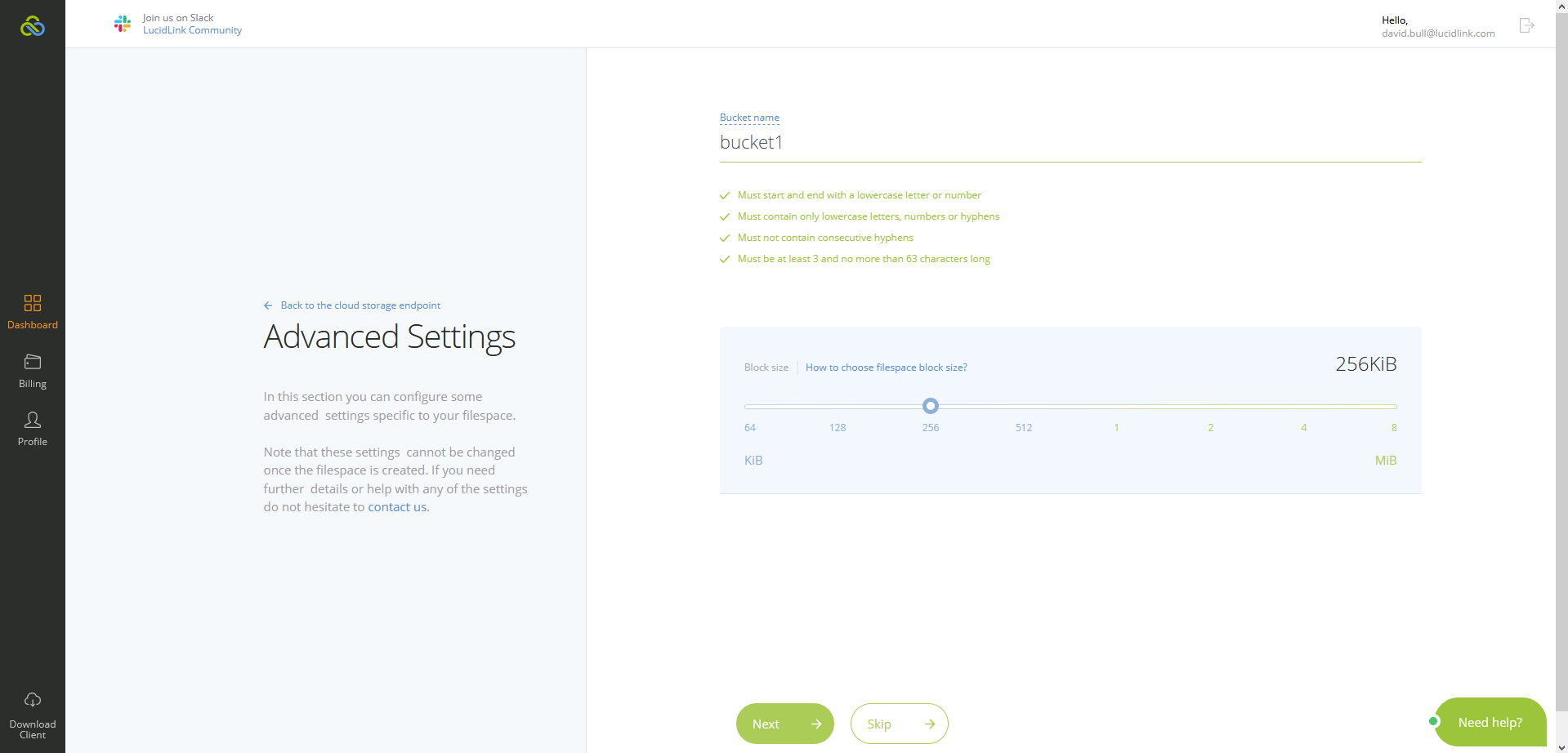Click the Next button
The height and width of the screenshot is (753, 1568).
785,724
